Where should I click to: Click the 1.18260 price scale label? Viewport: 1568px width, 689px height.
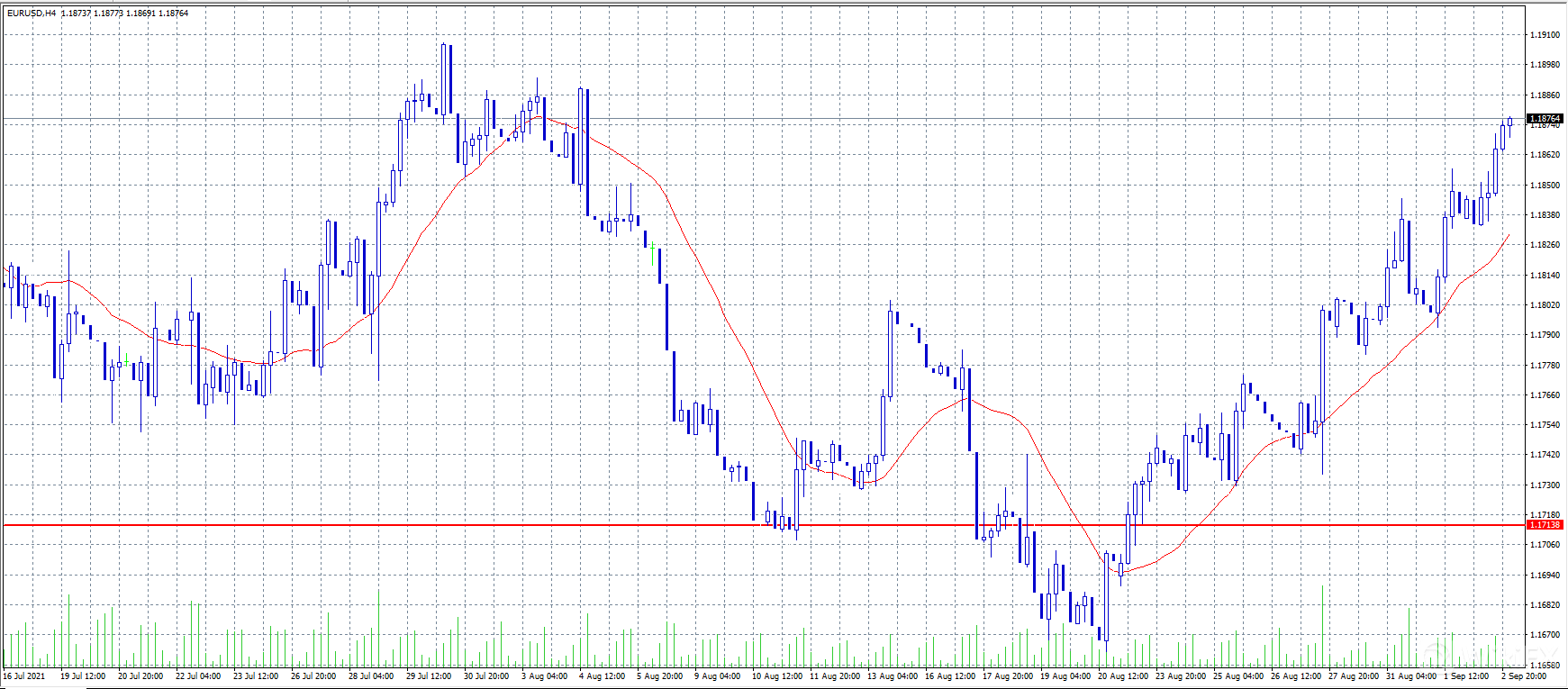[1545, 245]
